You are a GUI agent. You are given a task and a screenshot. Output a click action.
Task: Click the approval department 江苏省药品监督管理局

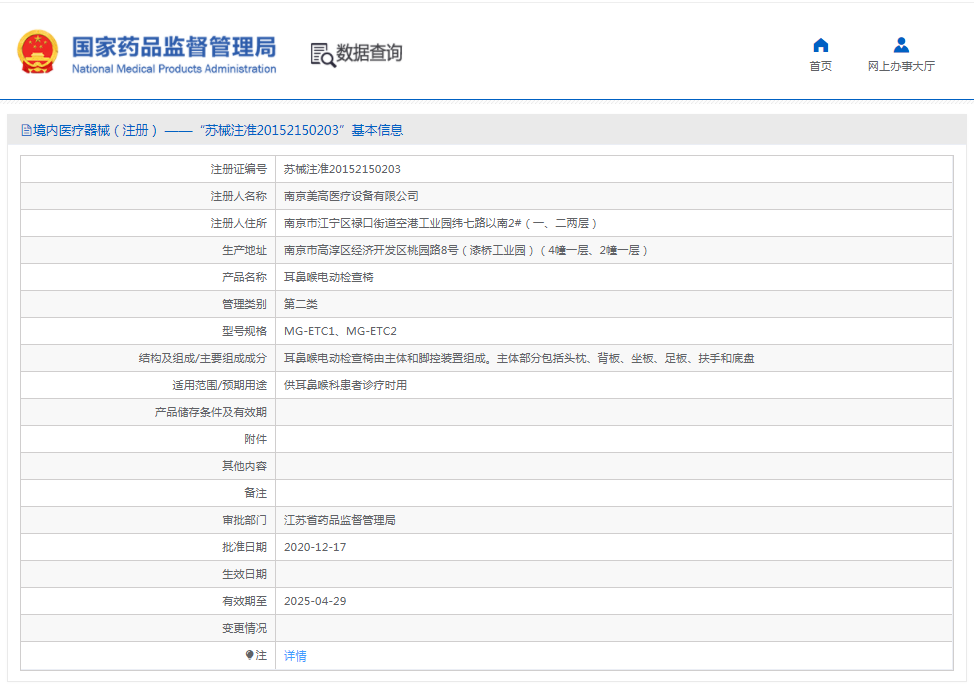click(x=340, y=520)
